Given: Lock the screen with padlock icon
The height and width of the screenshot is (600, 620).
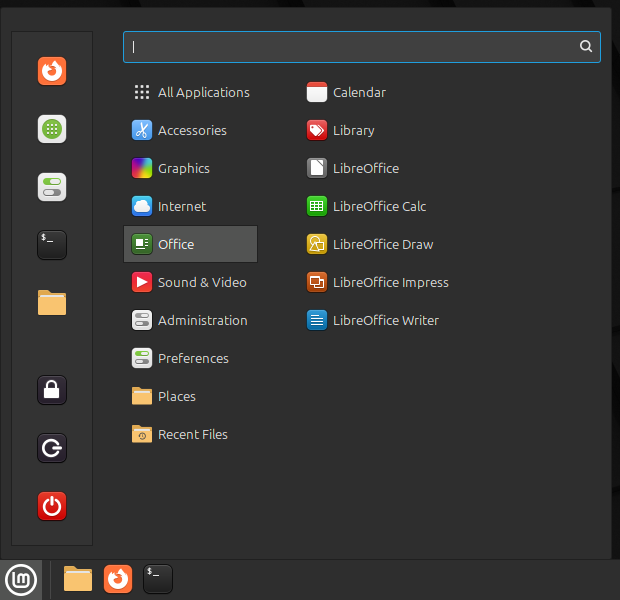Looking at the screenshot, I should 52,390.
